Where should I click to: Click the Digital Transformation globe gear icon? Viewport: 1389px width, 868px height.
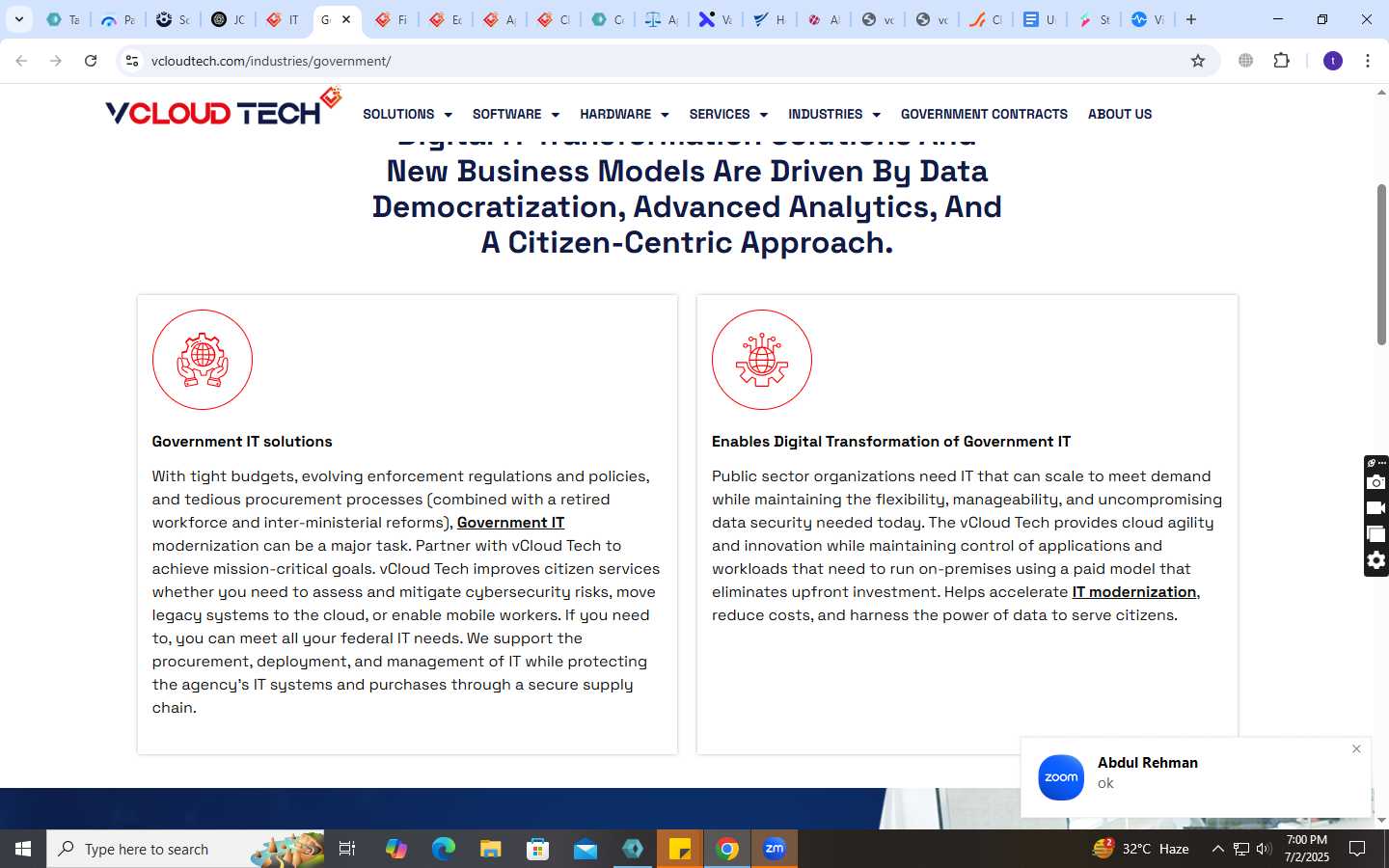(762, 360)
